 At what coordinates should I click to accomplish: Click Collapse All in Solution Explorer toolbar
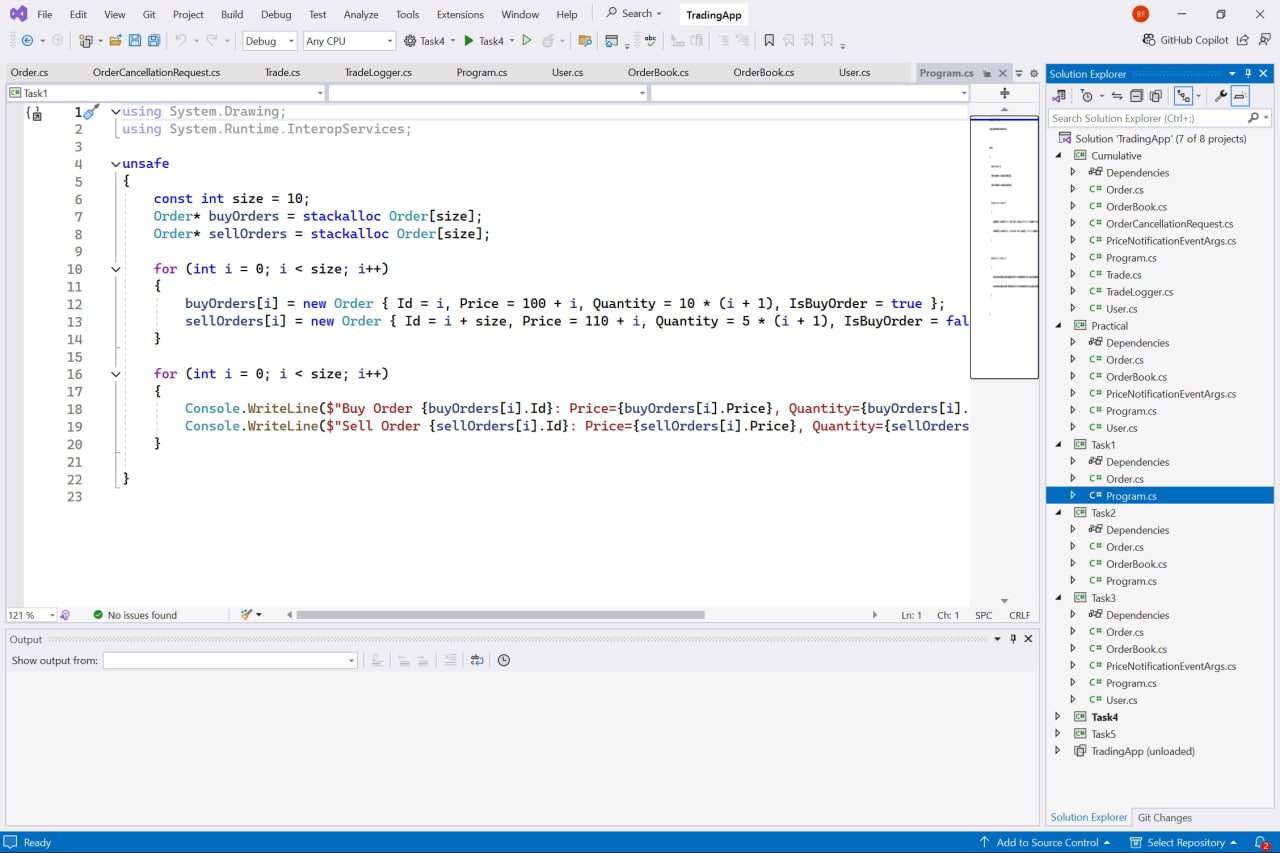point(1136,96)
